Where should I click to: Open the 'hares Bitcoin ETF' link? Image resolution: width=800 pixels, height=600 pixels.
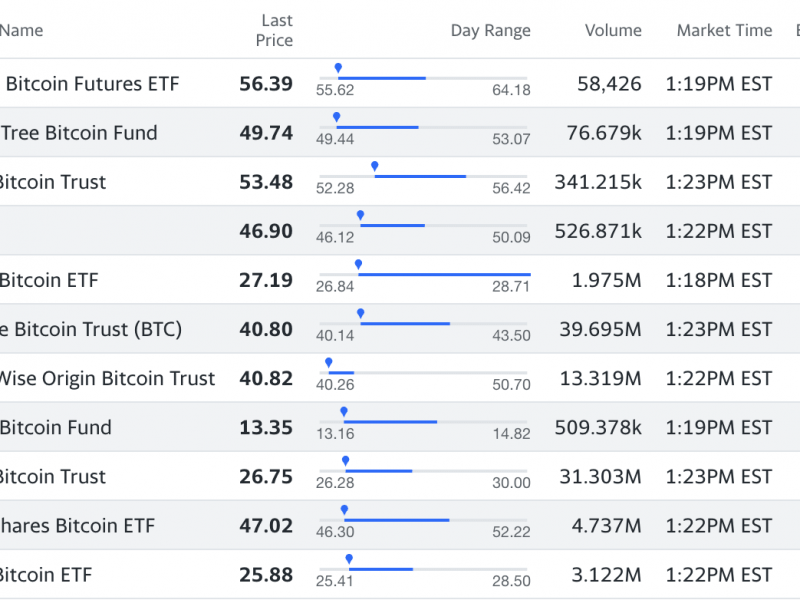click(x=77, y=525)
